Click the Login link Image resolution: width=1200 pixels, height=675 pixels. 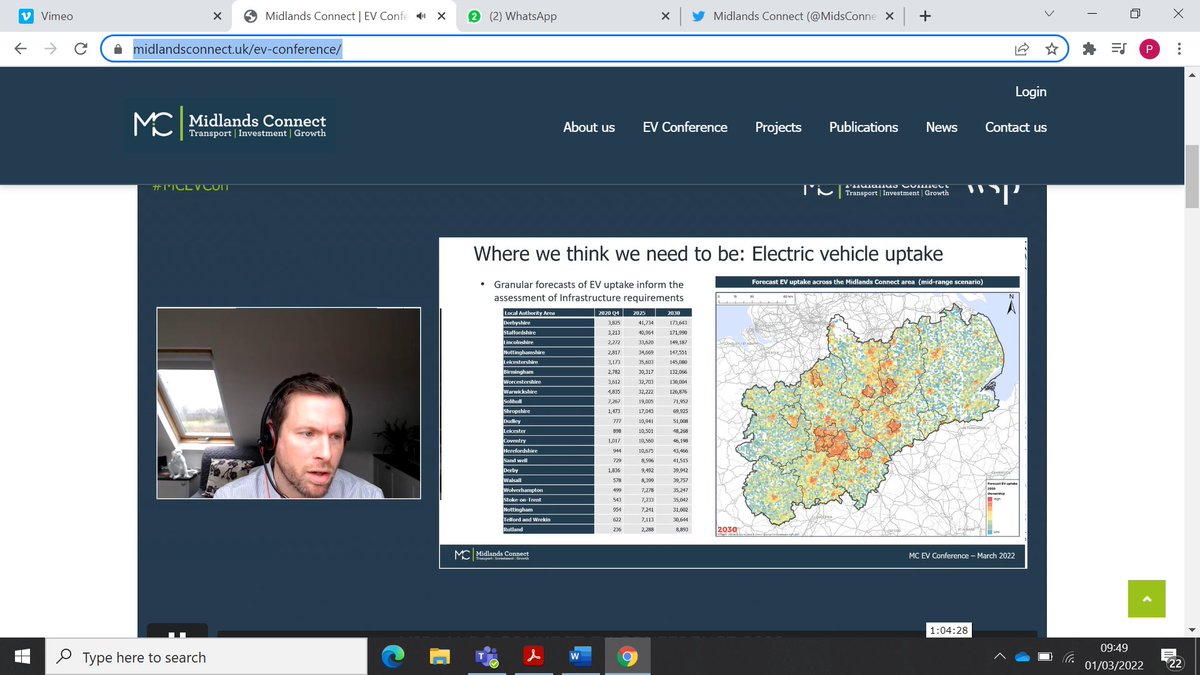pos(1031,91)
